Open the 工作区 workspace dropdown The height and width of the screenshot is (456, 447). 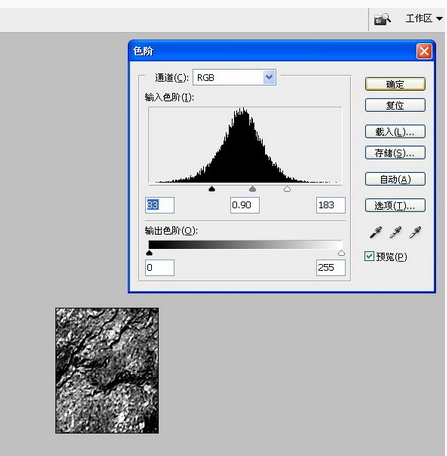[424, 19]
